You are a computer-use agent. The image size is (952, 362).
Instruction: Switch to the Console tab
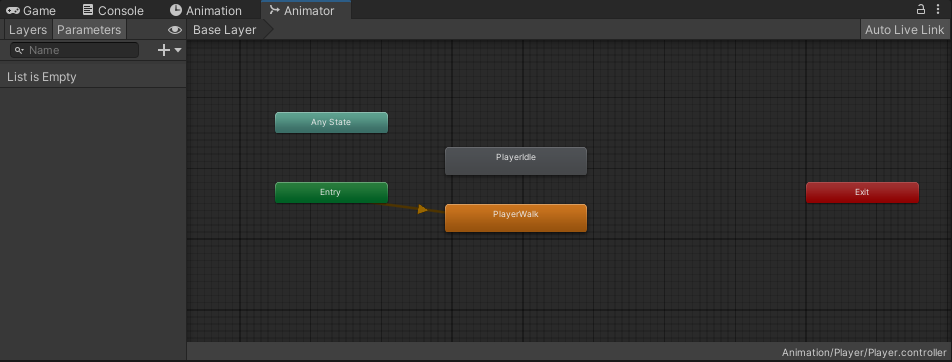[x=114, y=10]
